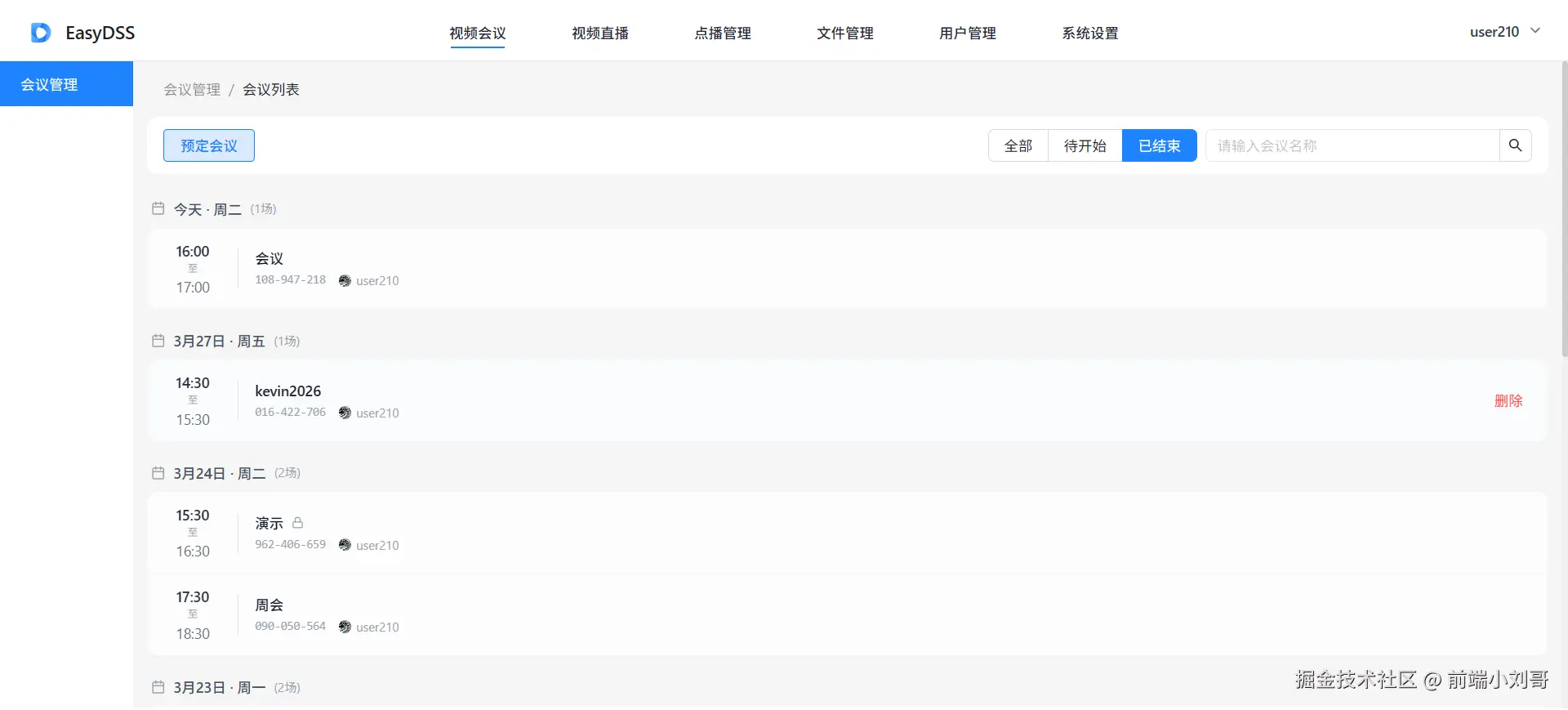Select the 已结束 filter tab

pos(1160,145)
